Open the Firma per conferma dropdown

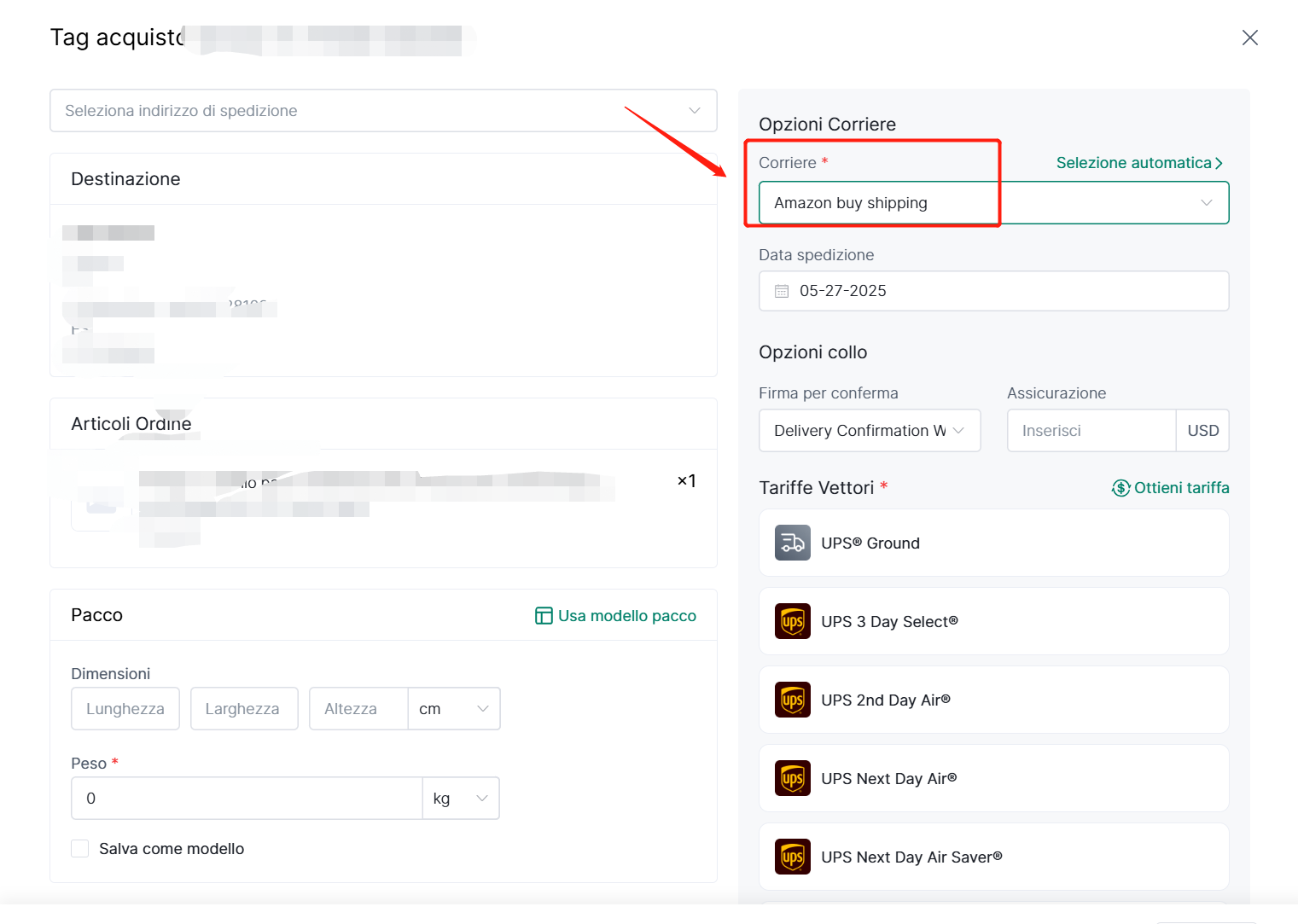point(870,431)
